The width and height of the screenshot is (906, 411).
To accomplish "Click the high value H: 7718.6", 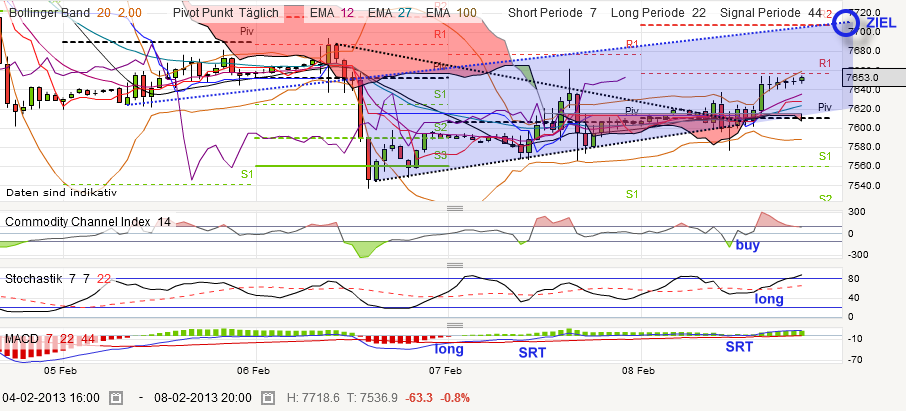I will (314, 398).
